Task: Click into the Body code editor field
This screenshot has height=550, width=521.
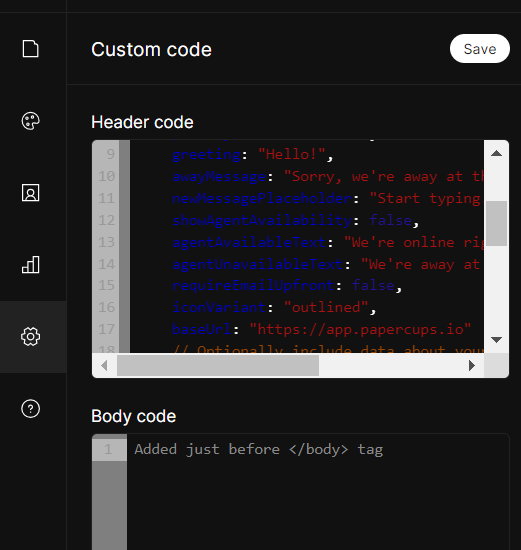Action: tap(318, 491)
